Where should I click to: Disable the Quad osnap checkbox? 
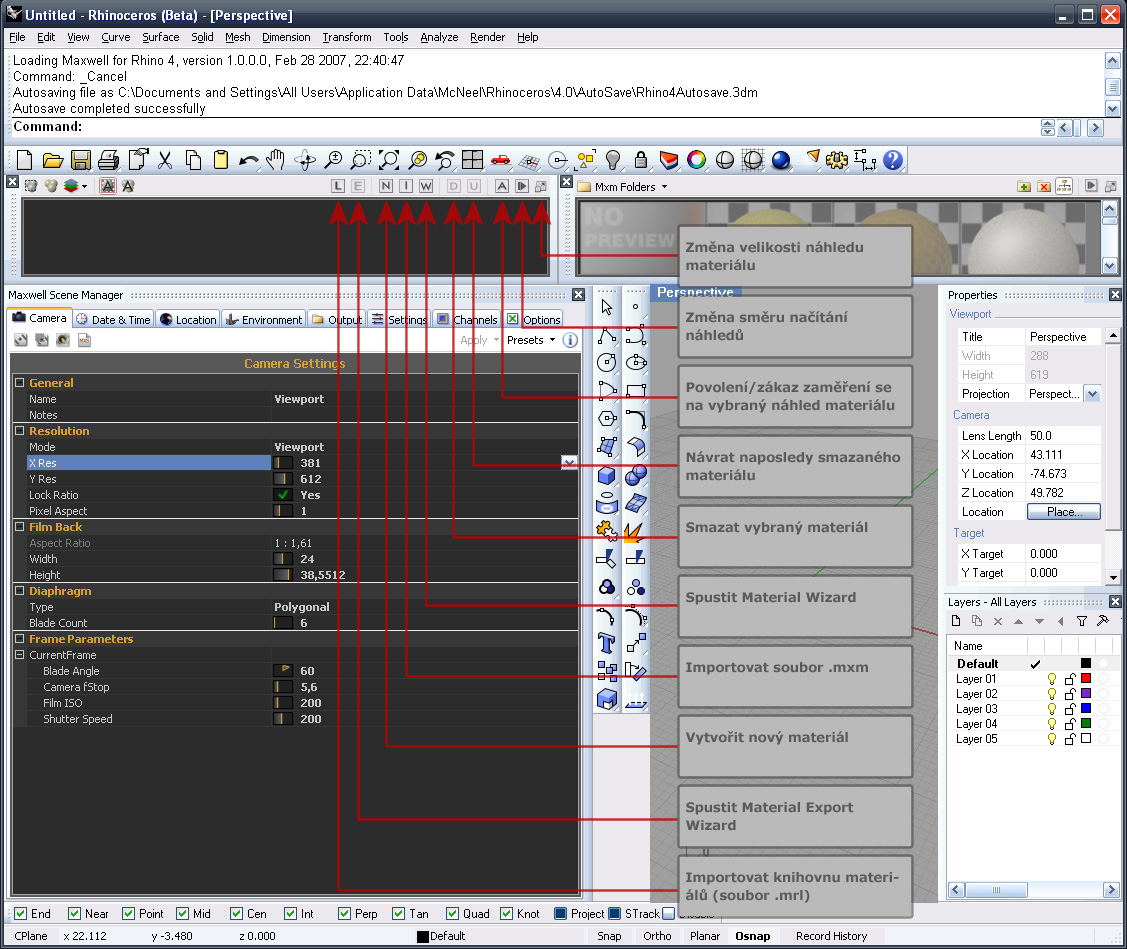[x=452, y=913]
